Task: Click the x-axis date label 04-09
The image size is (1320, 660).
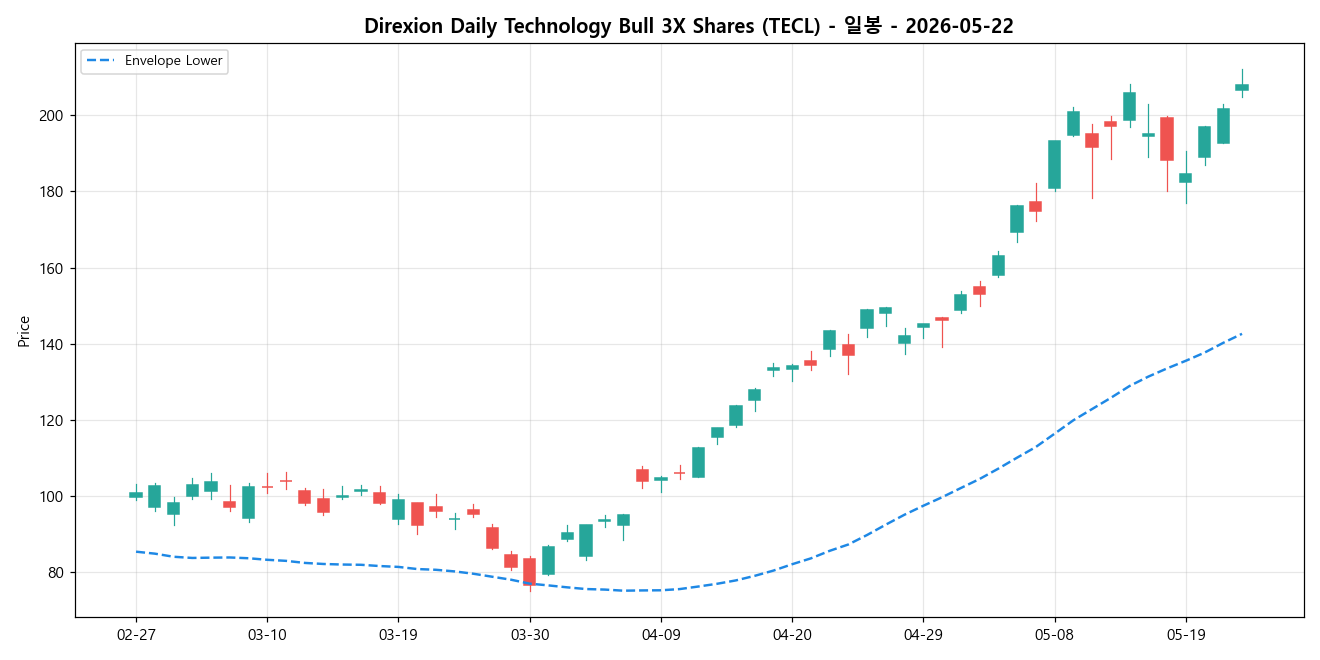Action: point(661,635)
